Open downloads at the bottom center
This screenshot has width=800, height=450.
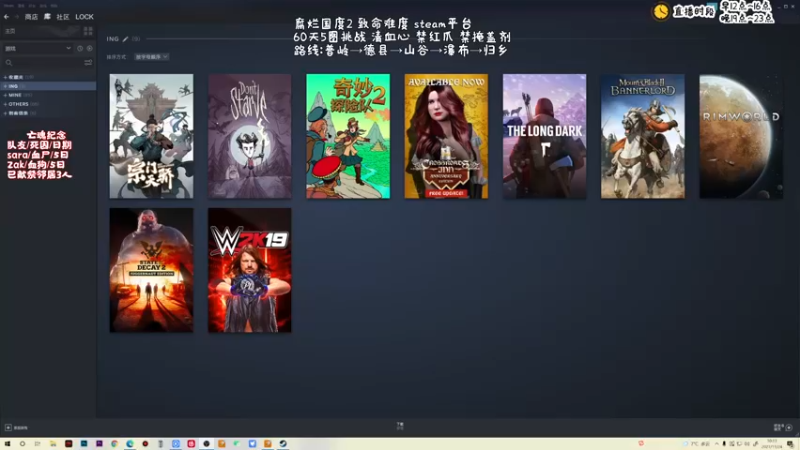click(400, 426)
